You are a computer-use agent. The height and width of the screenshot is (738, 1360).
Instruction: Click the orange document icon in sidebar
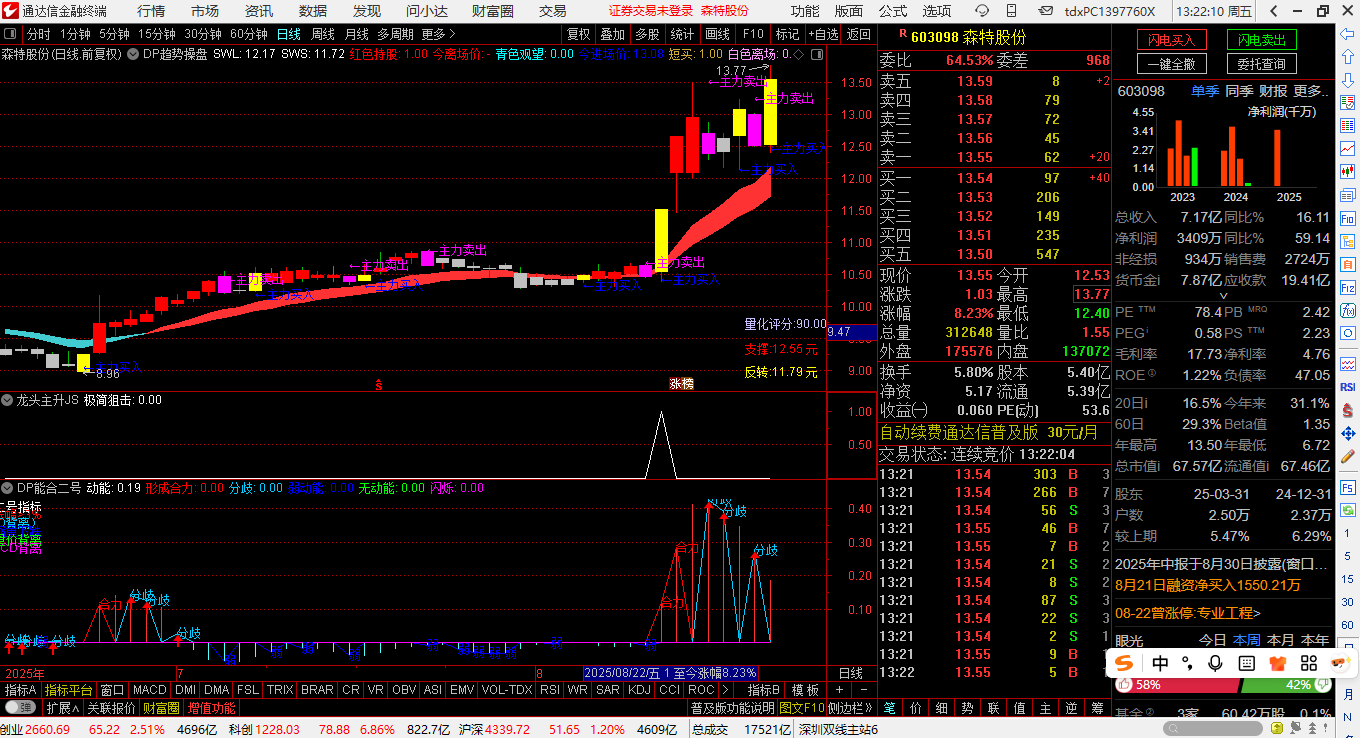click(1347, 264)
